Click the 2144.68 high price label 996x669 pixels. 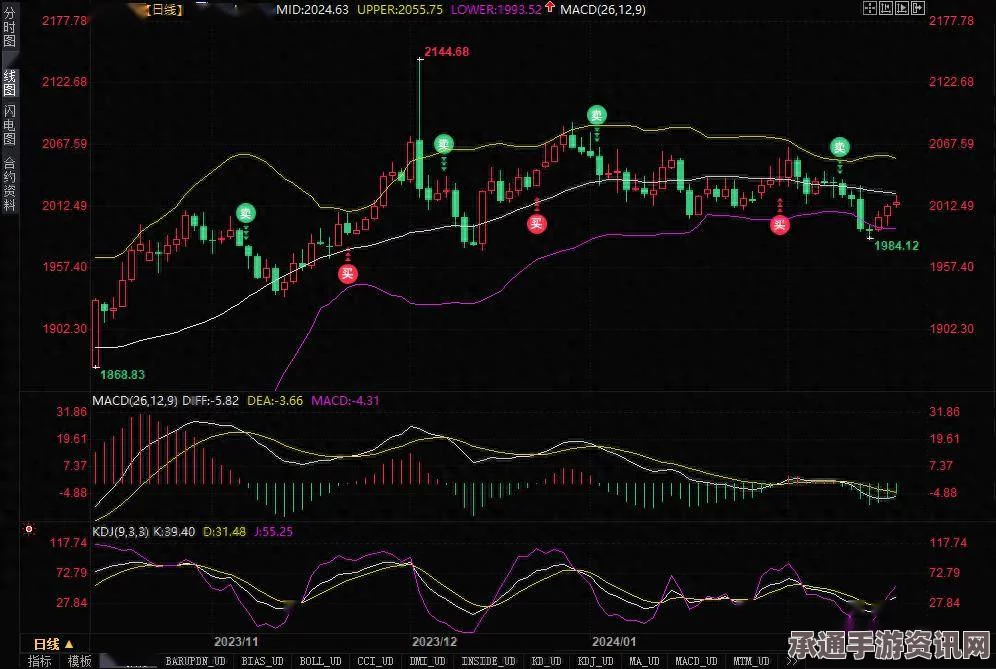[x=447, y=52]
